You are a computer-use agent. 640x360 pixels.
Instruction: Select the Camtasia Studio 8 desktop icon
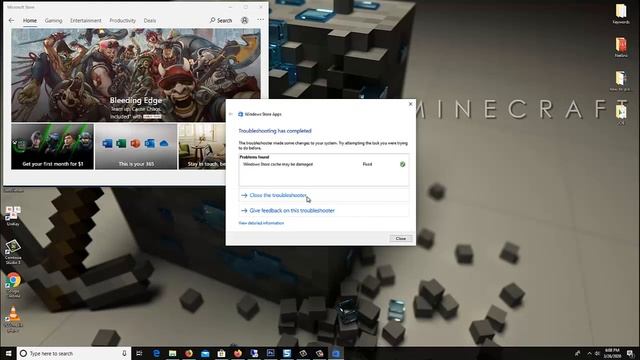(13, 251)
